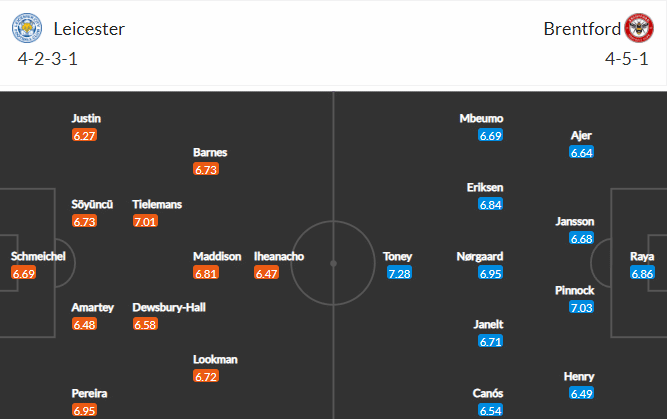Viewport: 667px width, 419px height.
Task: Open the Leicester team link
Action: pyautogui.click(x=89, y=29)
